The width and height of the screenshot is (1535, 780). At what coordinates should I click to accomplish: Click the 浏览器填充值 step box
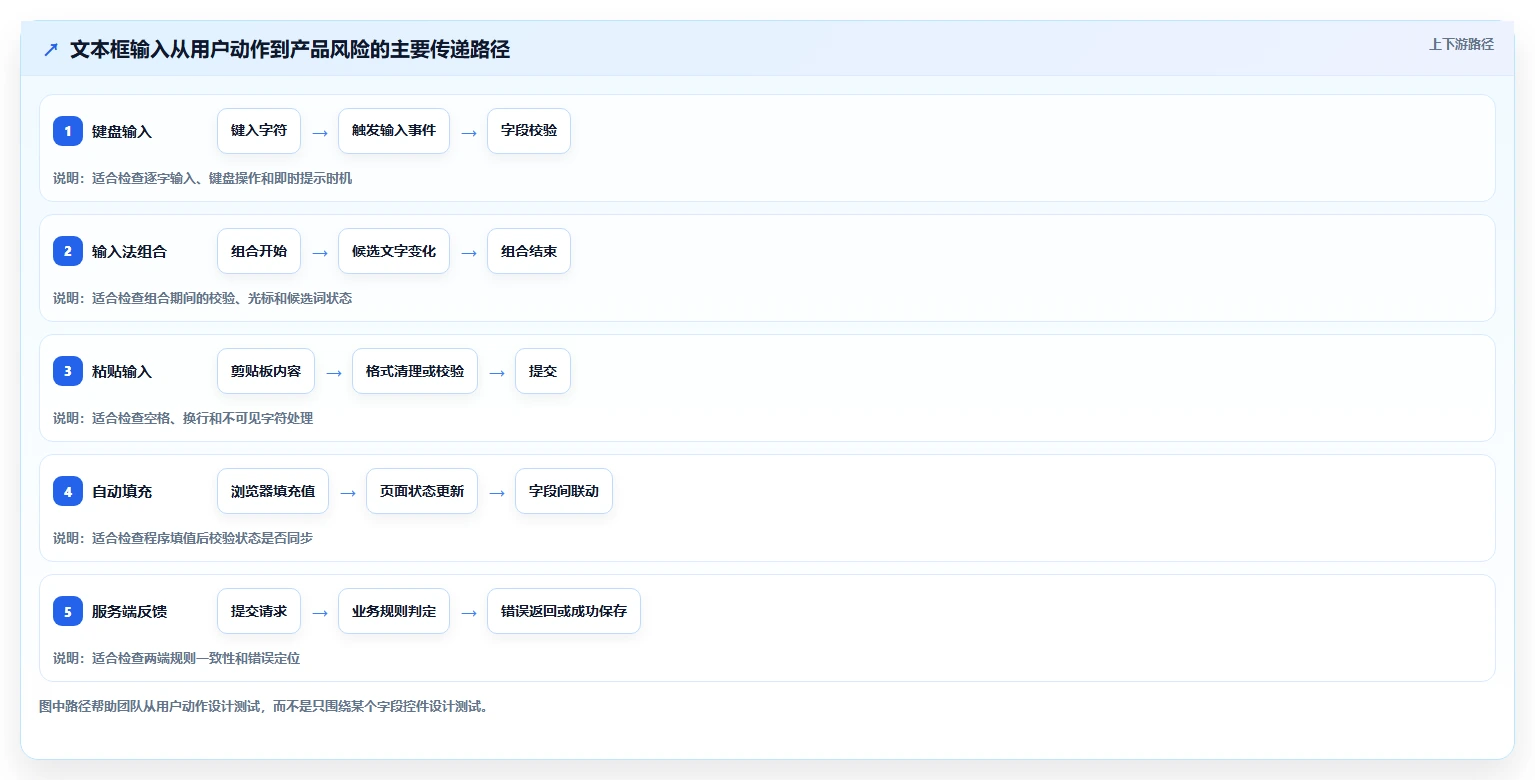[273, 491]
